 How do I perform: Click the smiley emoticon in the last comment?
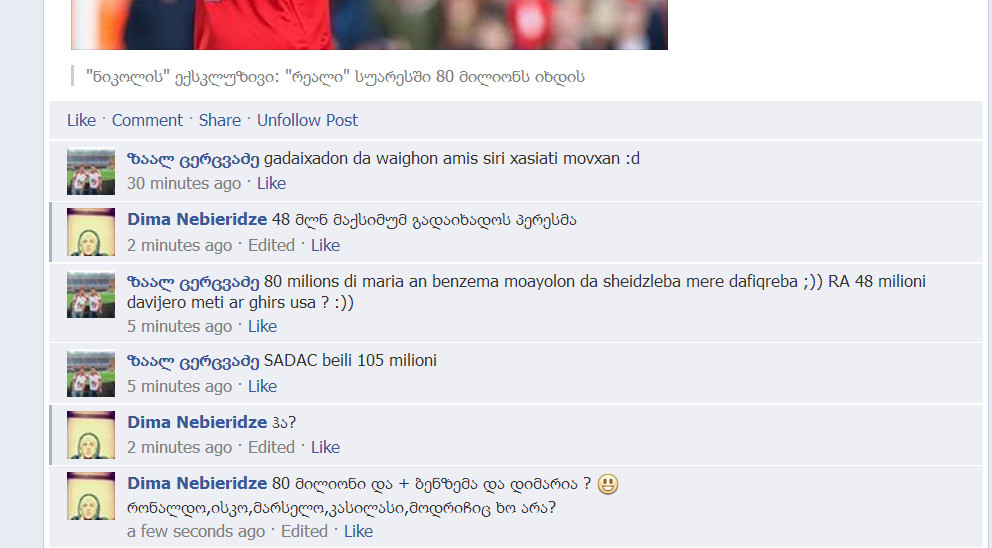pos(607,484)
